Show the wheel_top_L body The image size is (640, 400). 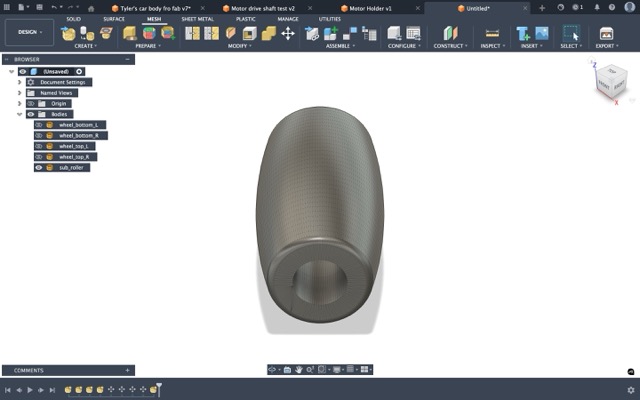(x=39, y=146)
